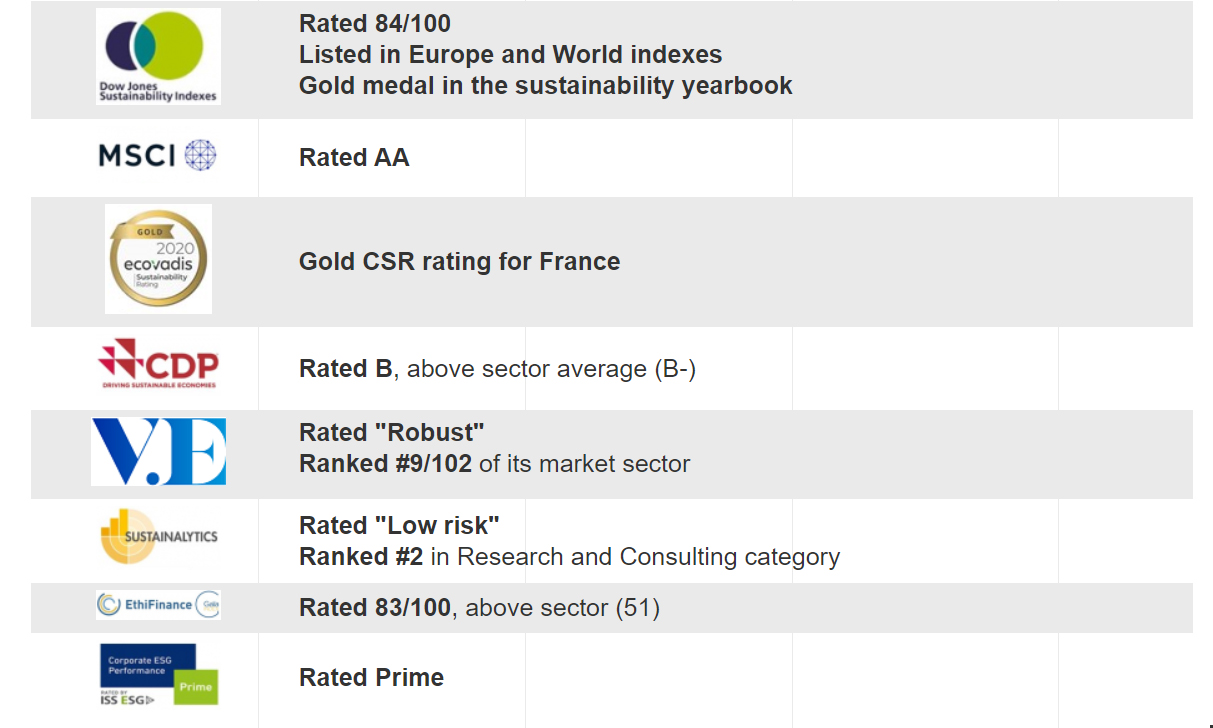The image size is (1213, 728).
Task: Click the Dow Jones Sustainability Indexes logo
Action: (x=158, y=56)
